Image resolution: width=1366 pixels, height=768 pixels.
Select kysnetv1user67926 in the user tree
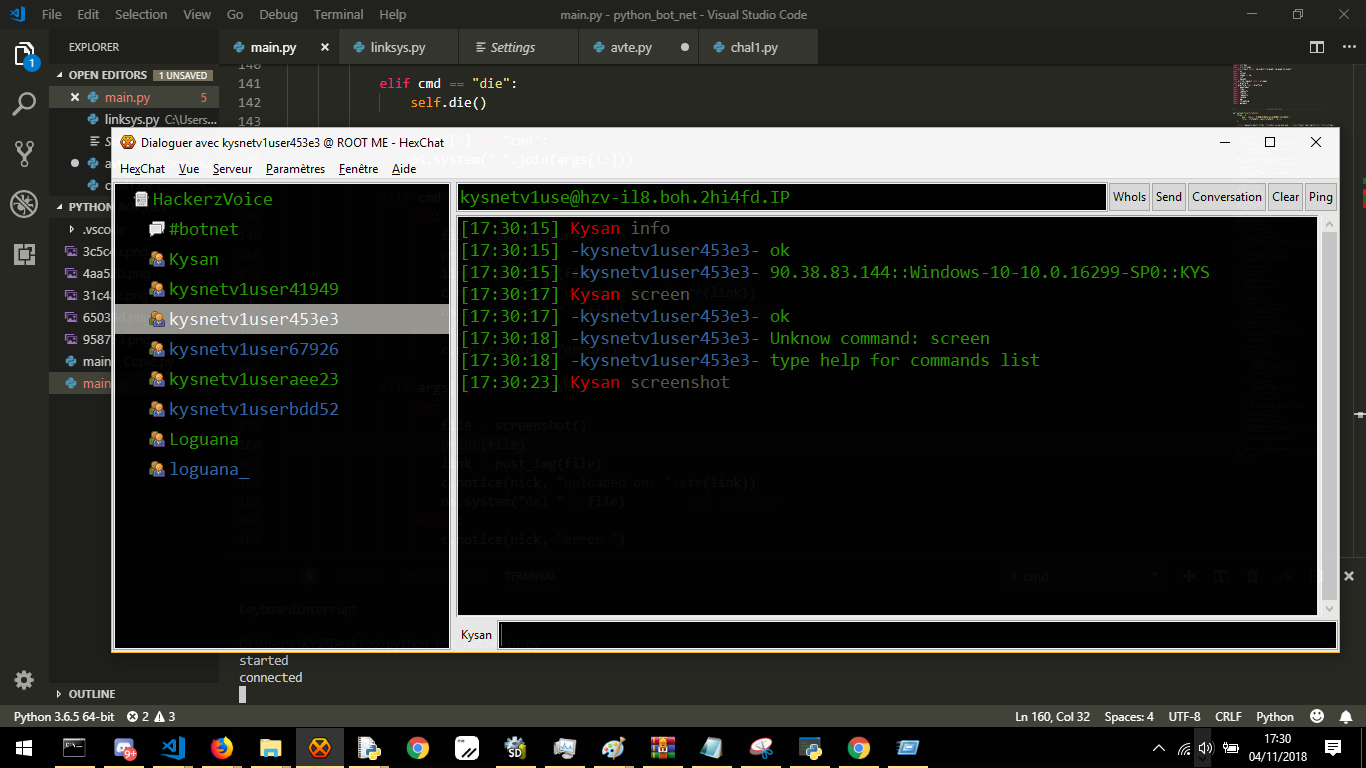tap(253, 349)
